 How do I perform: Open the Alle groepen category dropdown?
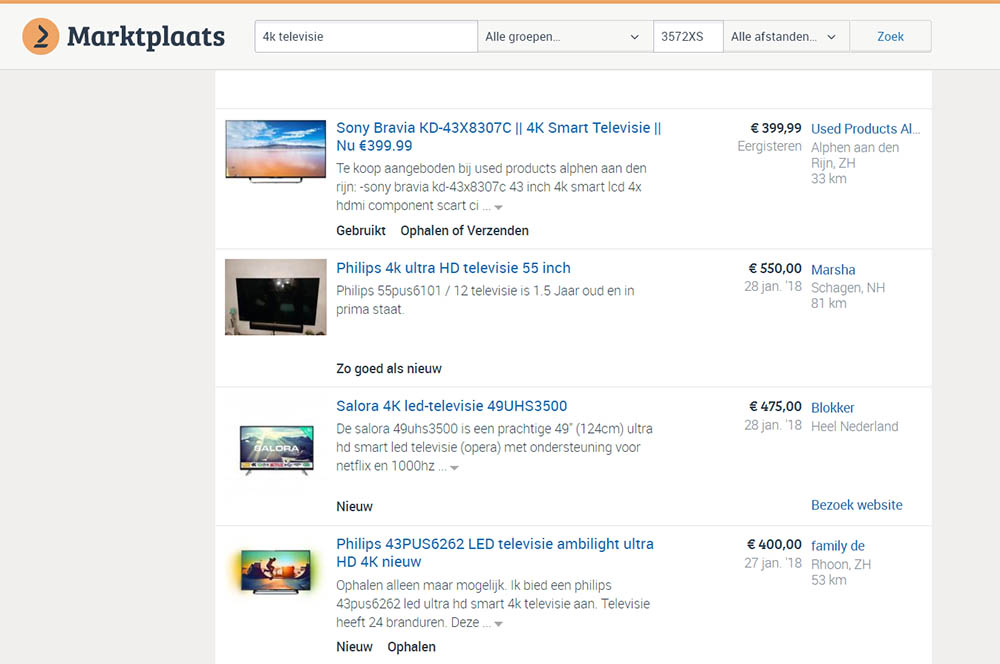(x=564, y=37)
